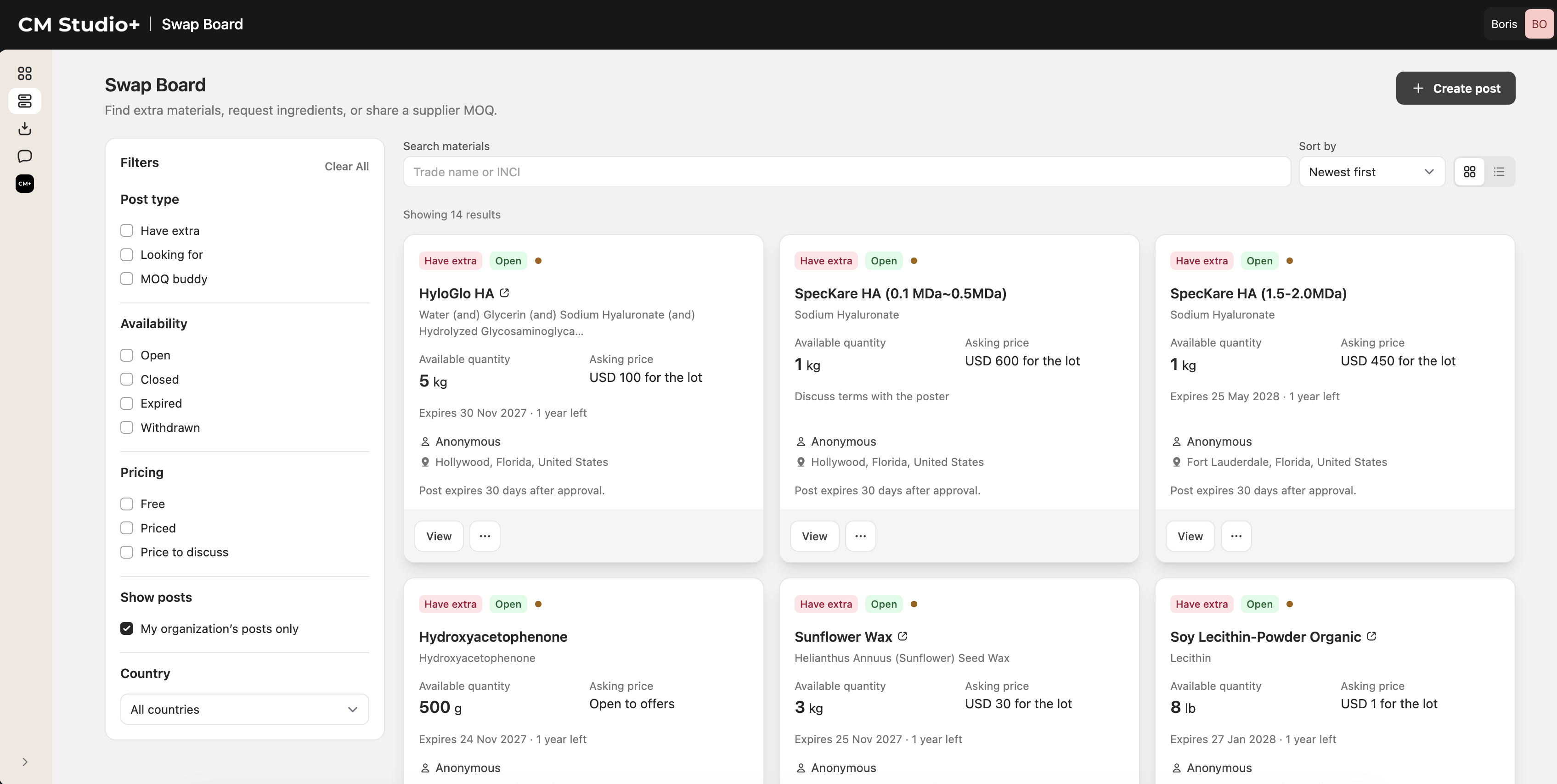This screenshot has width=1557, height=784.
Task: Open more options for HyloGlo HA card
Action: tap(485, 536)
